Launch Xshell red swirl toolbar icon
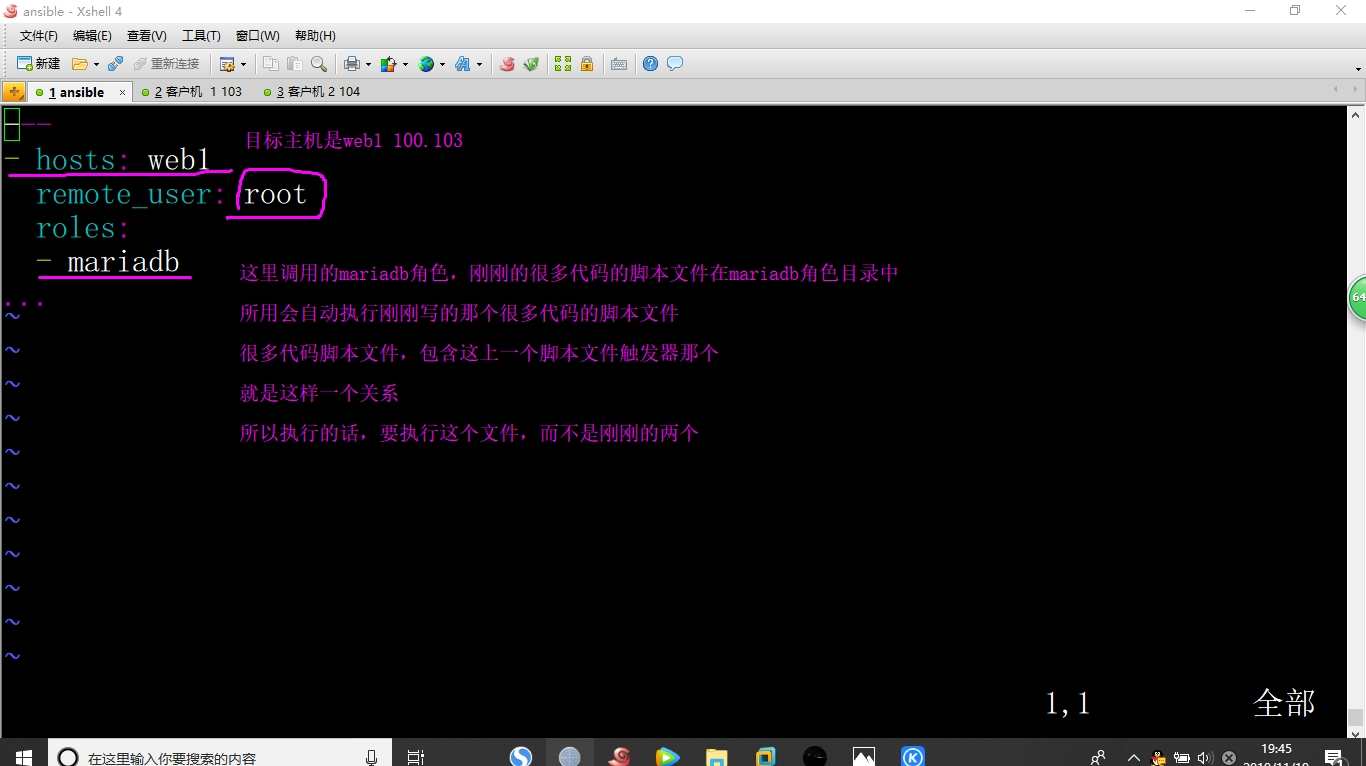 pyautogui.click(x=507, y=64)
